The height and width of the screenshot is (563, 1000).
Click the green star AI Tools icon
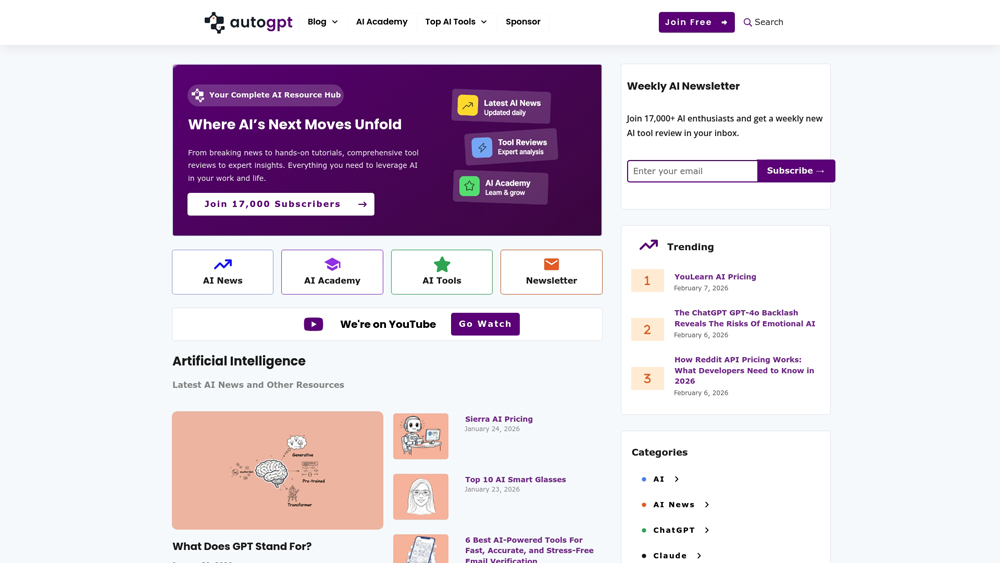tap(442, 264)
